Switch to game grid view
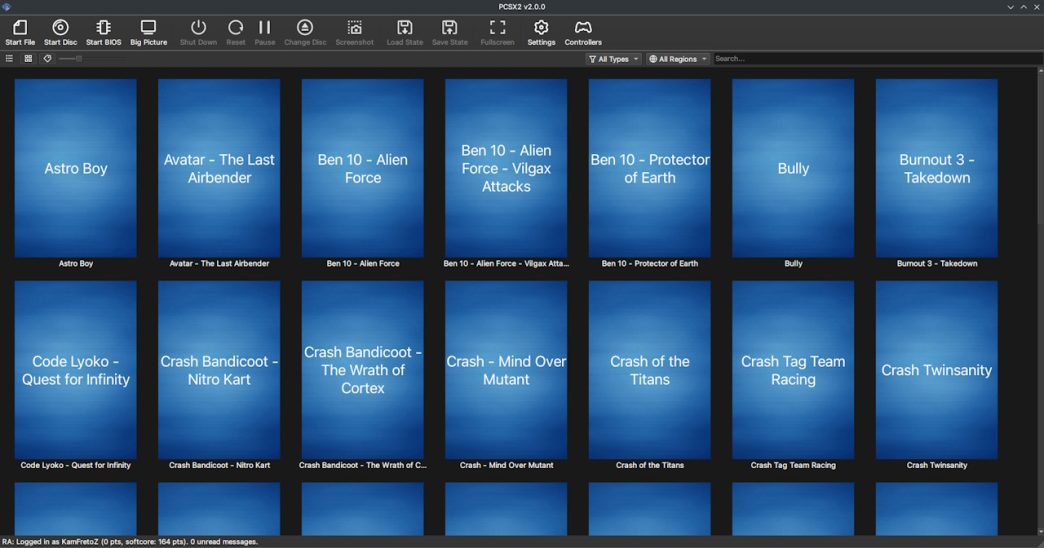1044x548 pixels. (28, 59)
